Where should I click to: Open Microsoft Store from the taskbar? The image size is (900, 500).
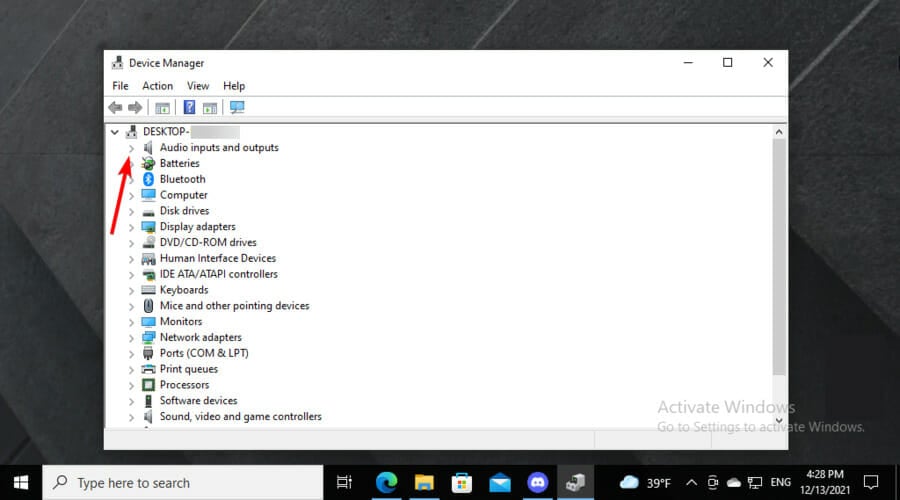pyautogui.click(x=461, y=483)
